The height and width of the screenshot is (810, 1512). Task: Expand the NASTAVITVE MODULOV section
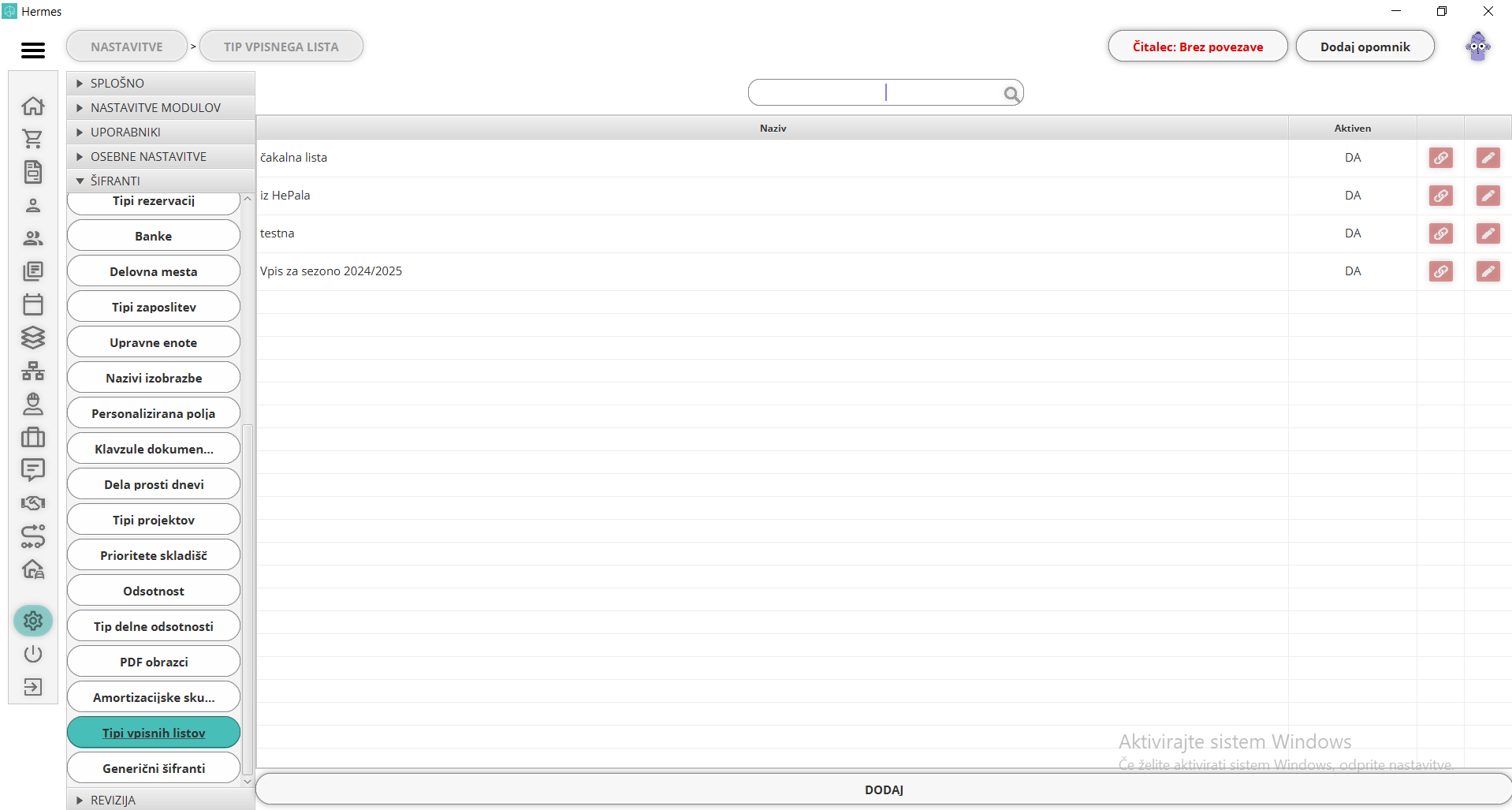161,107
